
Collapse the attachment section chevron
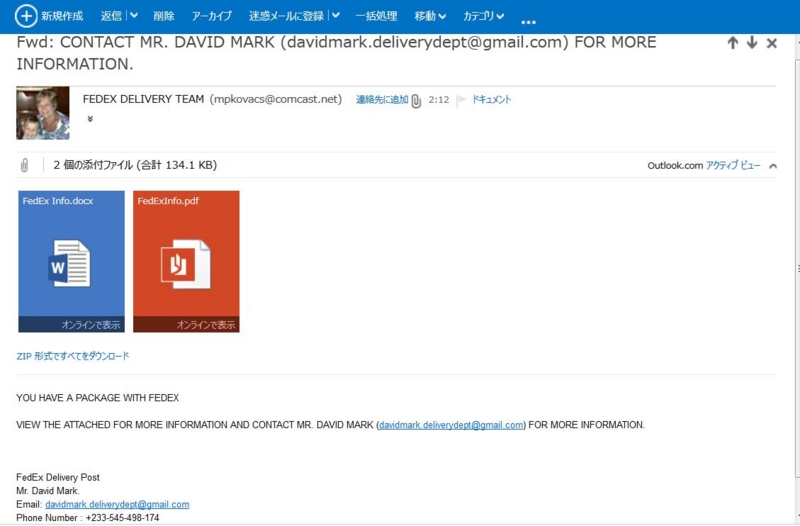click(x=773, y=166)
